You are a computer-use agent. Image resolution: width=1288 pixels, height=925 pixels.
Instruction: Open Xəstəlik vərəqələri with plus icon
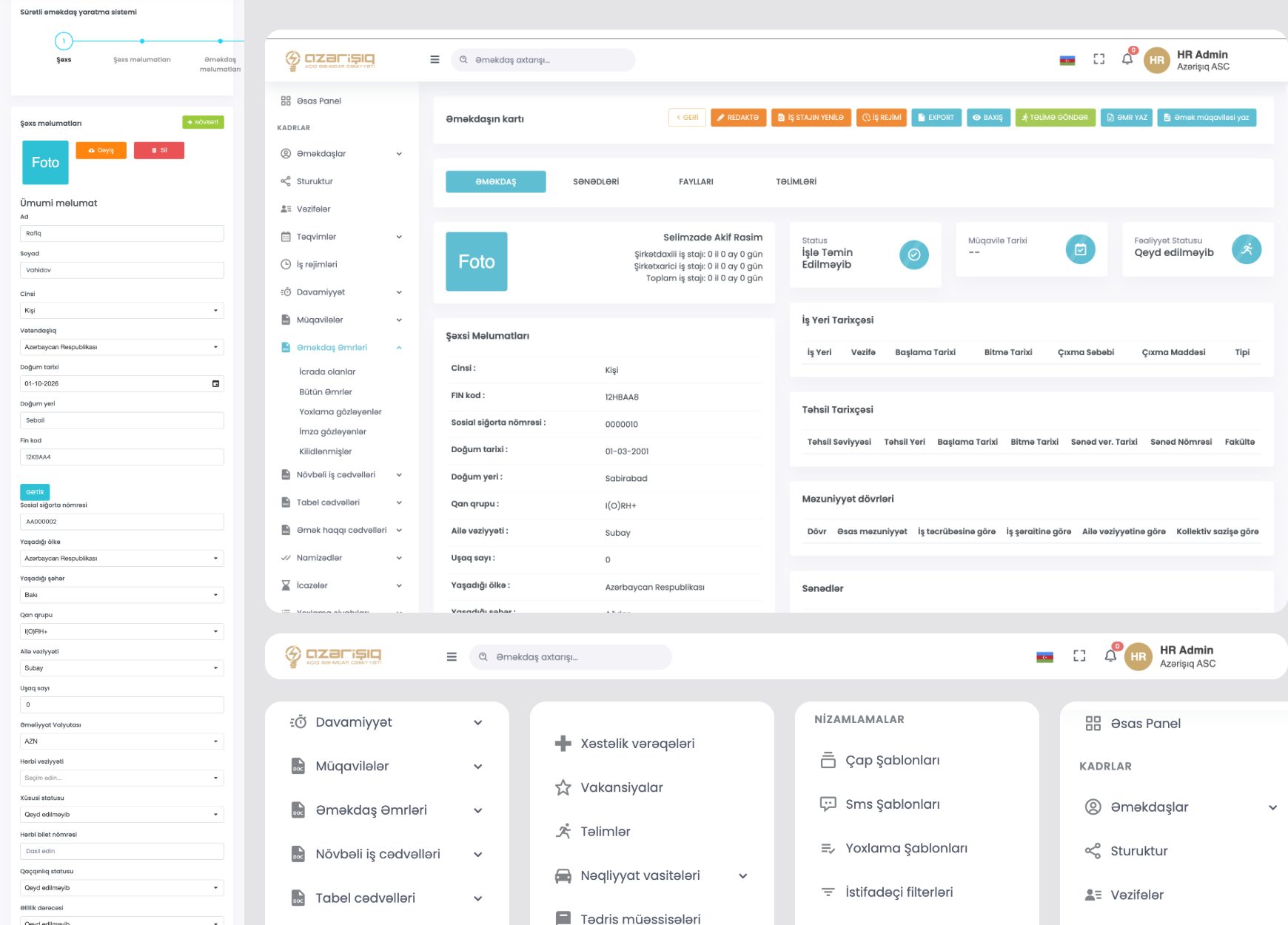pyautogui.click(x=625, y=744)
